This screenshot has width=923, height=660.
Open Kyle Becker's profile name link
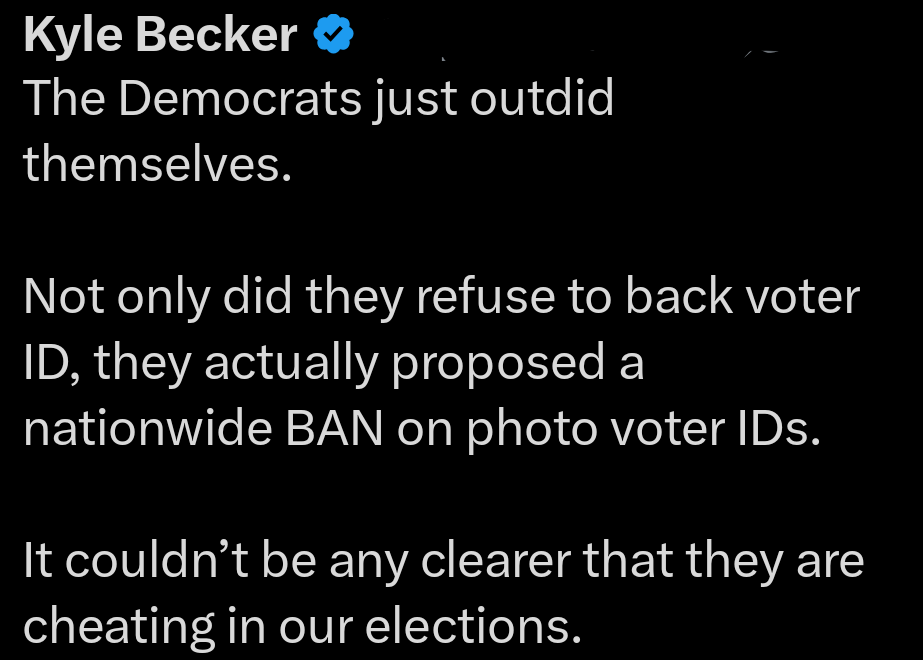[160, 35]
